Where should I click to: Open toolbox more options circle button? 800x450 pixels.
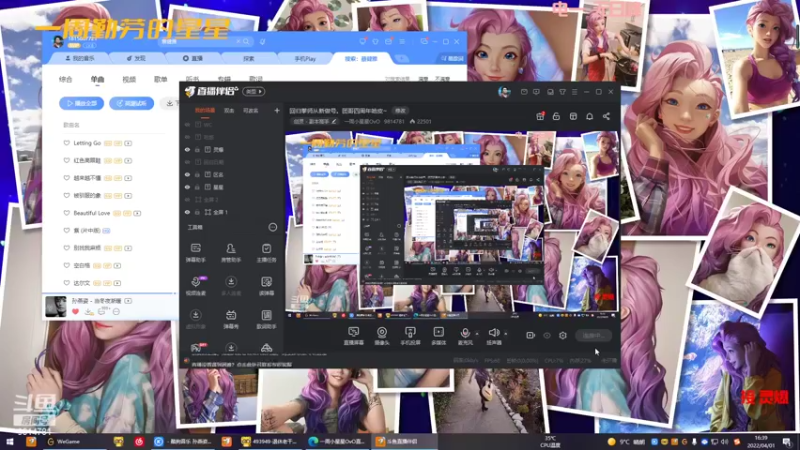point(273,227)
